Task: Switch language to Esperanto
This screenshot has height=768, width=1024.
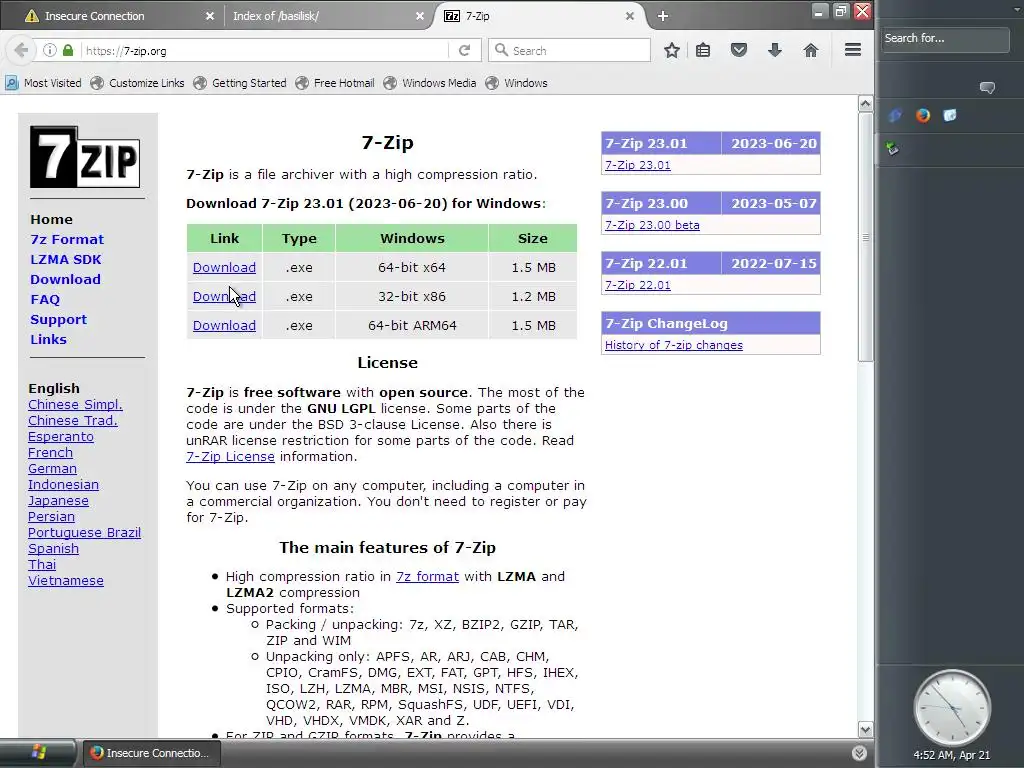Action: tap(61, 436)
